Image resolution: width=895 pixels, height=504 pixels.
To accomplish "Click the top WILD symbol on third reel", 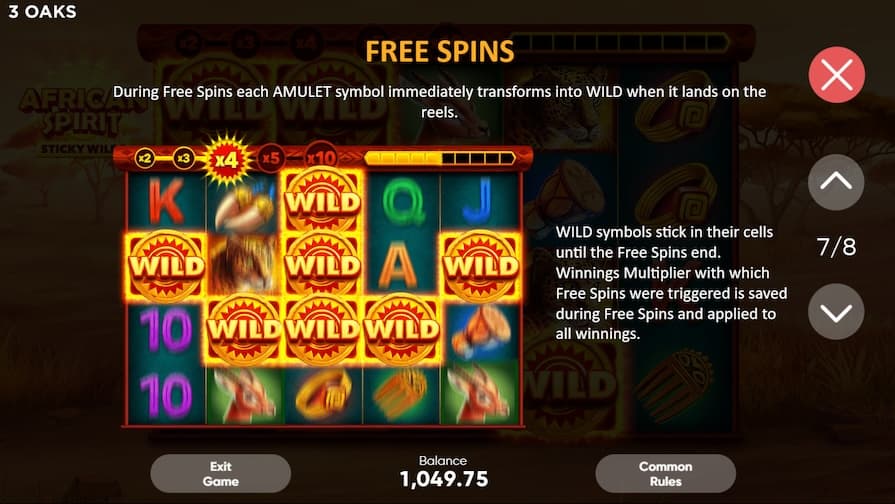I will click(323, 201).
